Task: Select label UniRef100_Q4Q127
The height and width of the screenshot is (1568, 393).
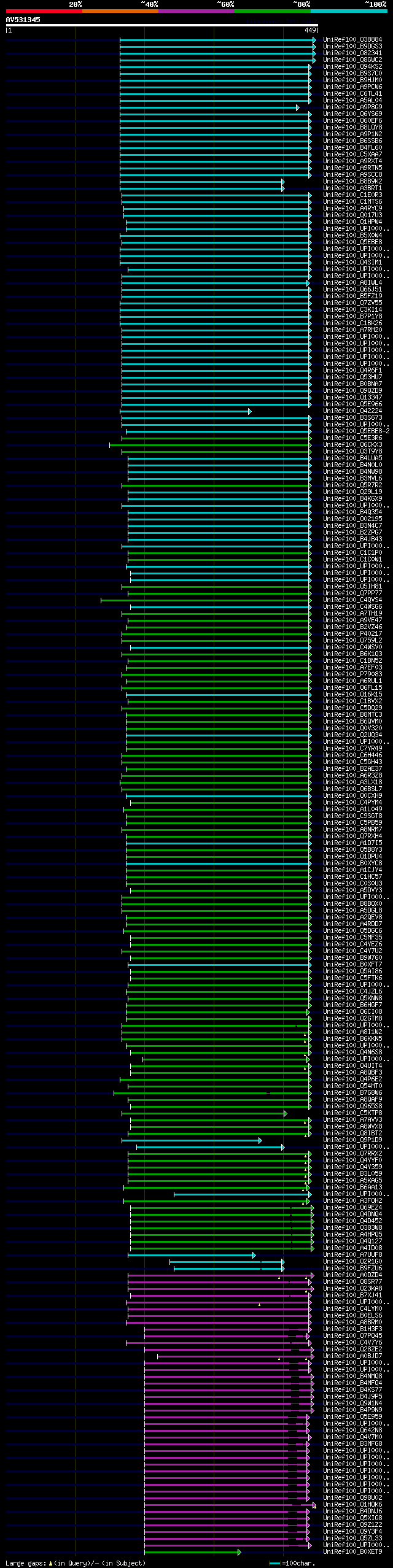Action: click(352, 1242)
